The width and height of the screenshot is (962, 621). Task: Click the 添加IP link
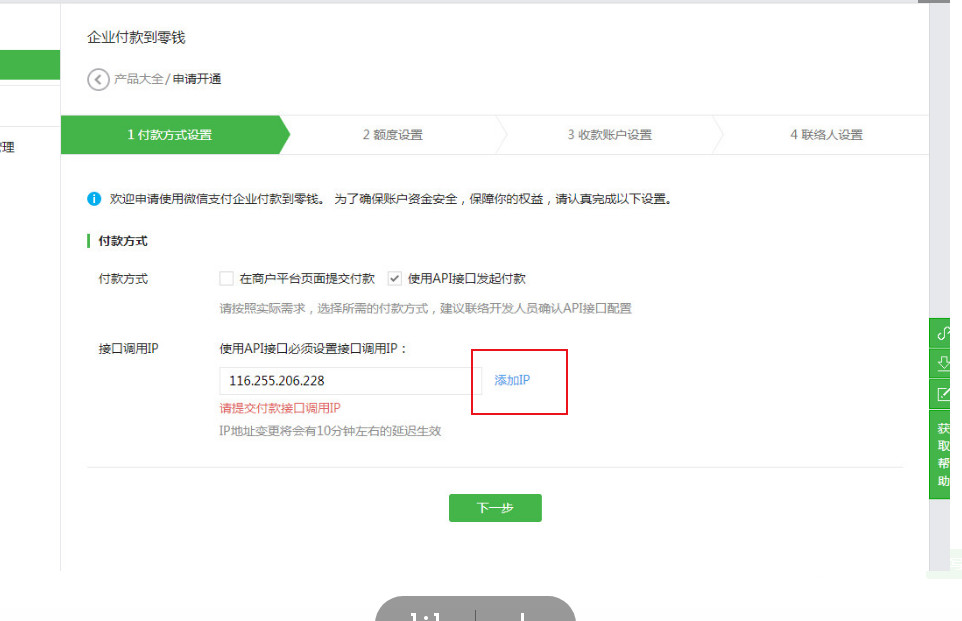click(x=512, y=380)
